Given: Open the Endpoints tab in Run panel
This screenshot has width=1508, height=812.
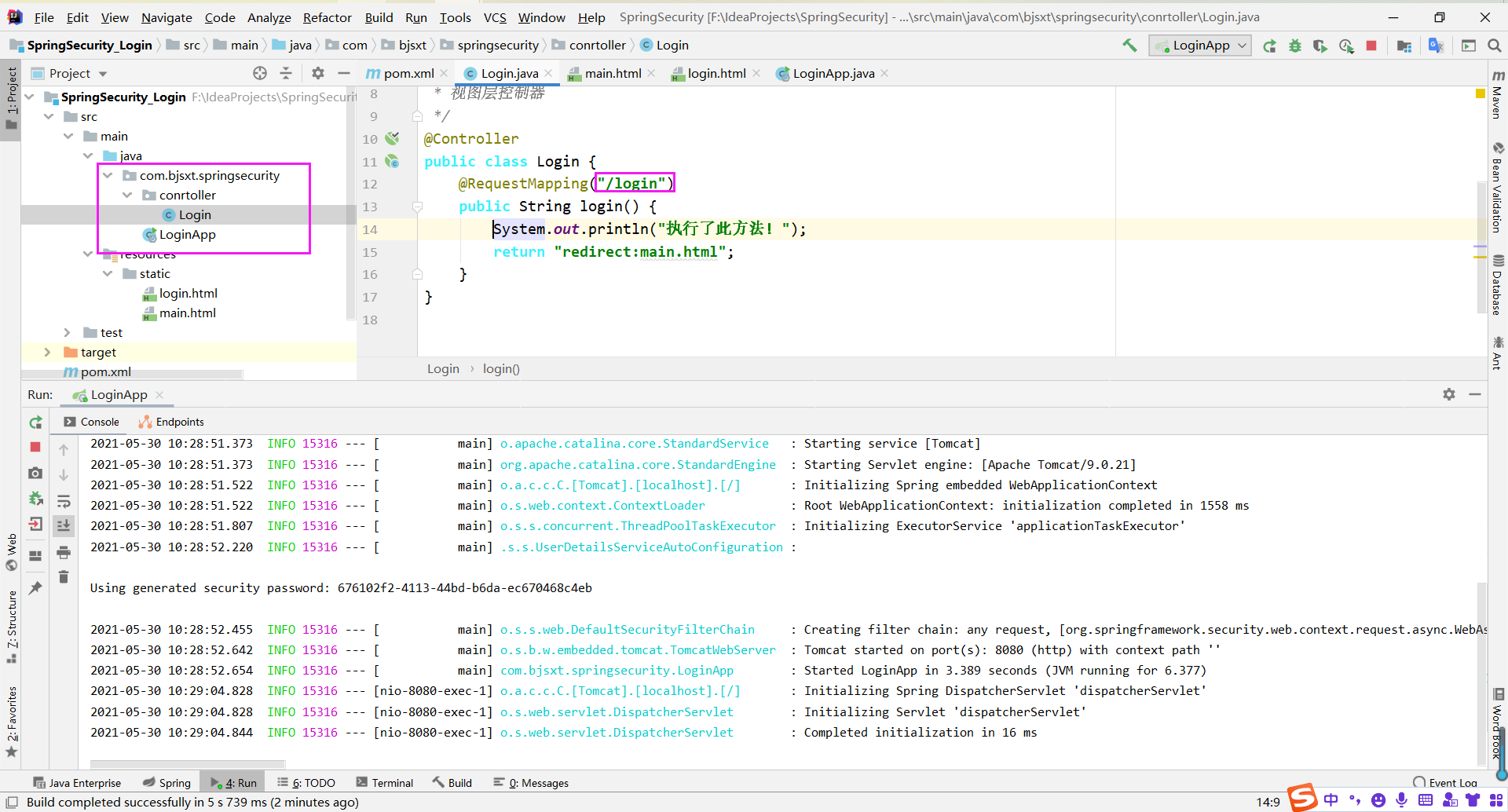Looking at the screenshot, I should [171, 422].
